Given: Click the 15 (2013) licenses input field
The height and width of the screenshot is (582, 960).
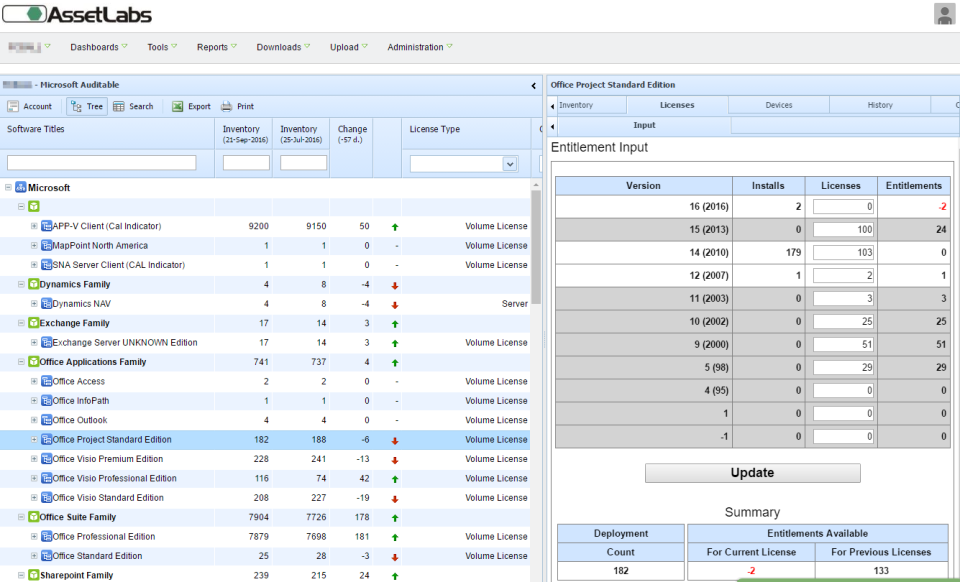Looking at the screenshot, I should click(x=843, y=230).
